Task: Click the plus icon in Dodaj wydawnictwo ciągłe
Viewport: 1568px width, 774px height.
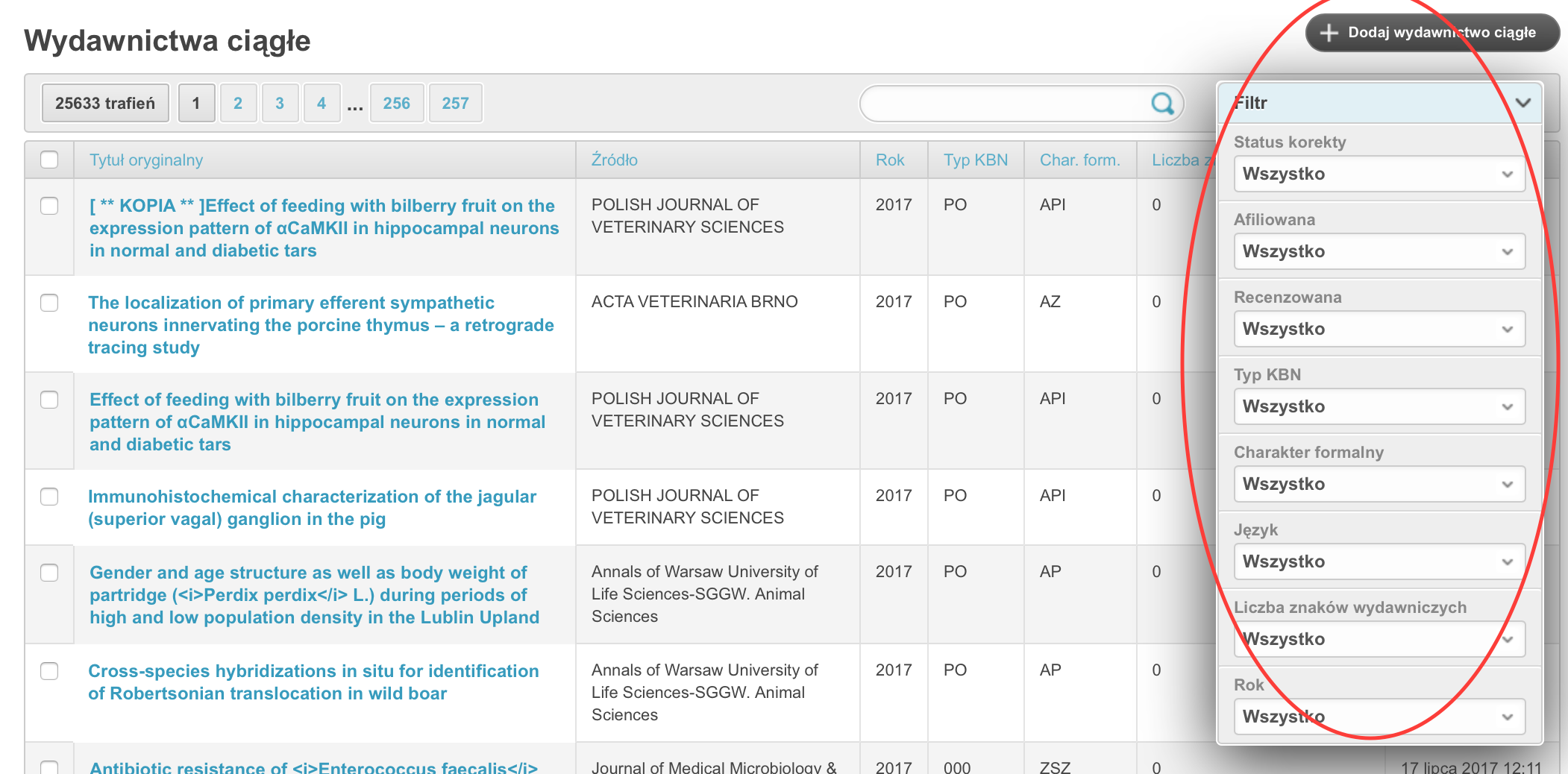Action: [x=1329, y=33]
